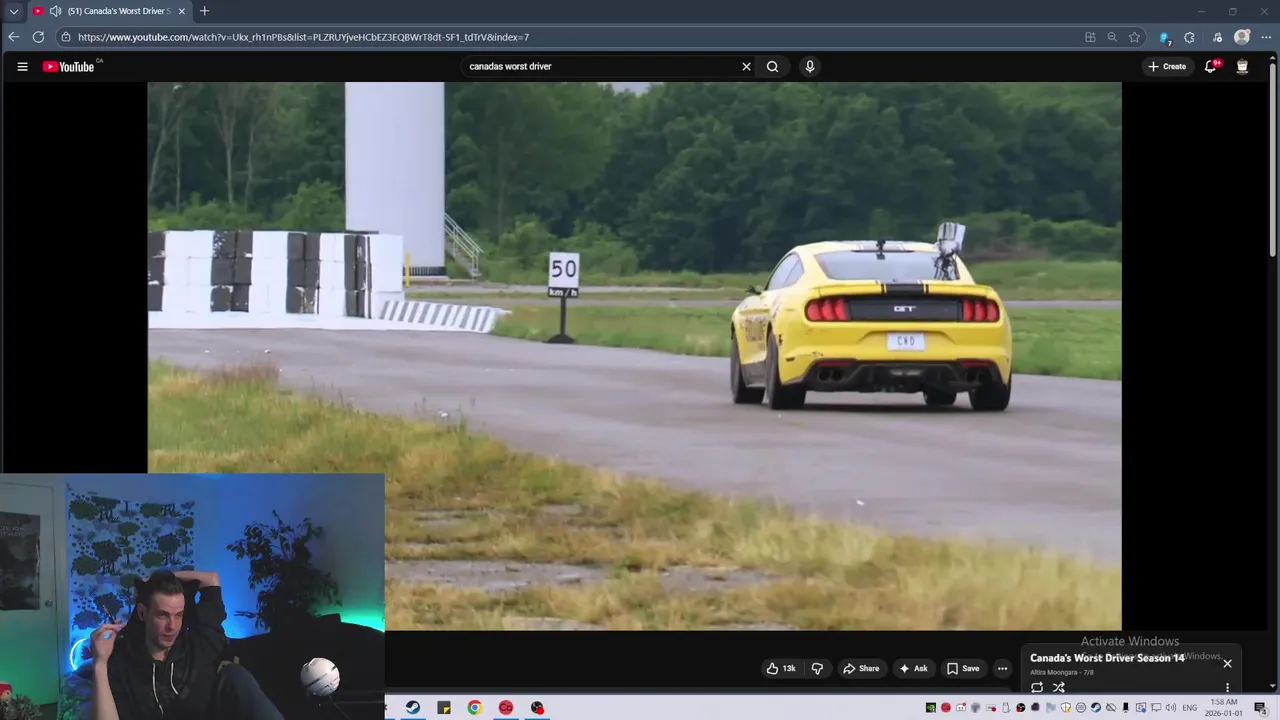The height and width of the screenshot is (720, 1280).
Task: Open a new browser tab
Action: 204,11
